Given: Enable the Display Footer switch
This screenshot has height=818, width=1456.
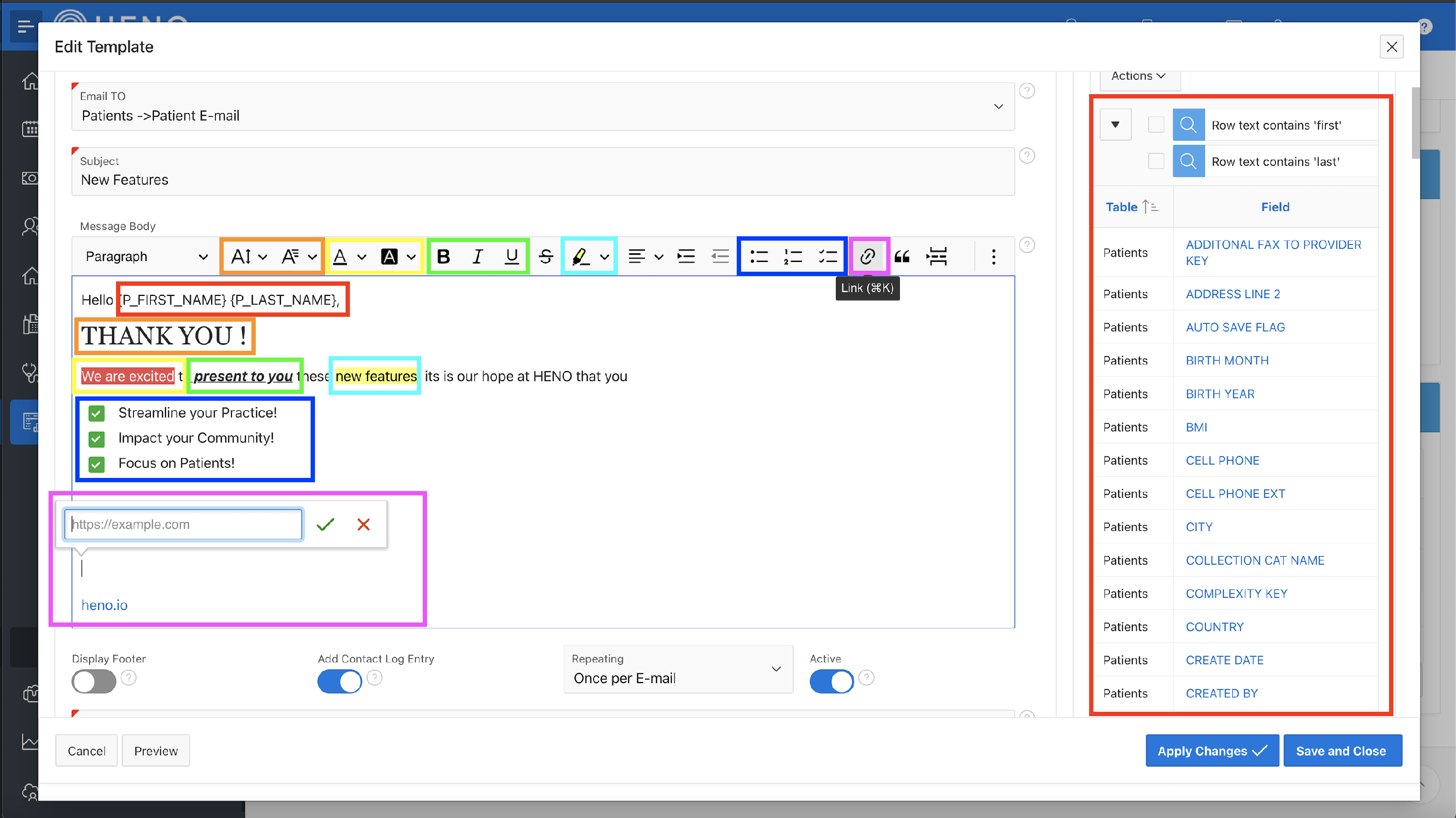Looking at the screenshot, I should tap(94, 681).
